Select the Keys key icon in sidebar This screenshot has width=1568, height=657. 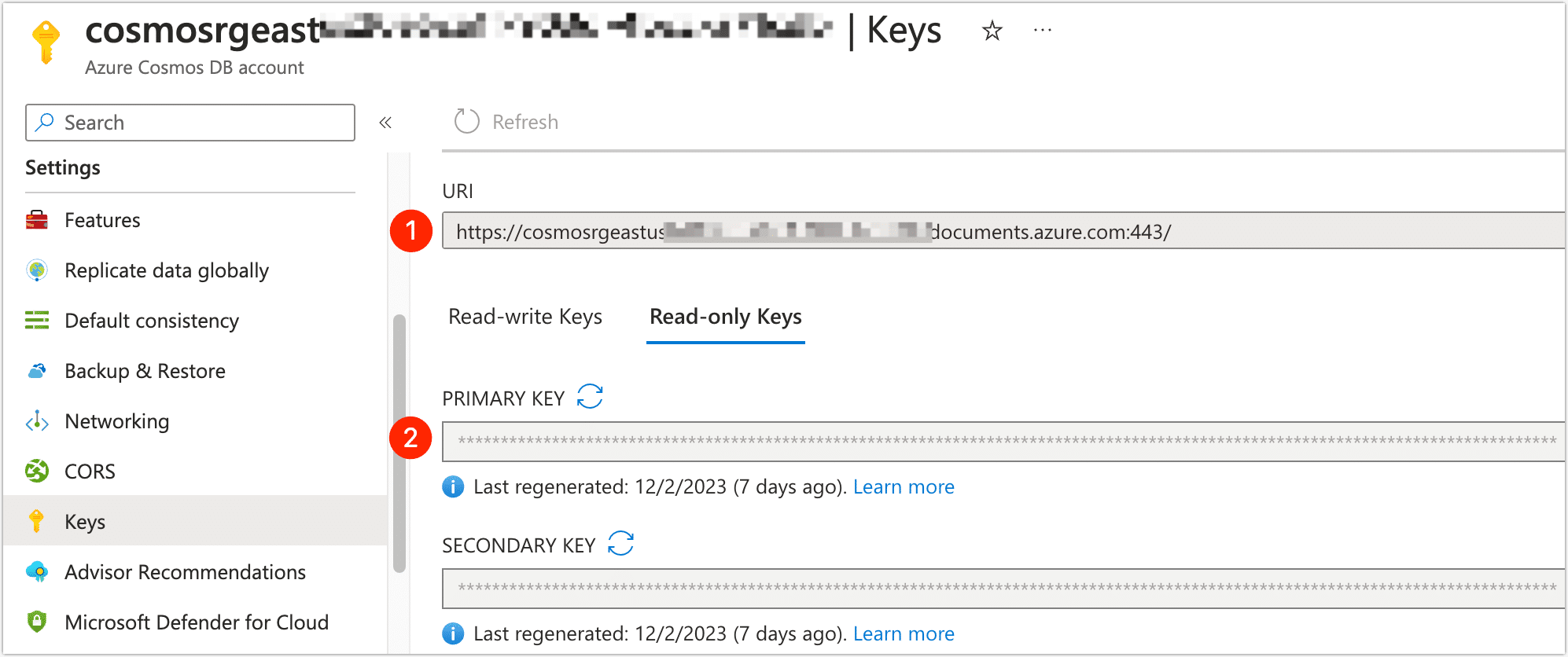coord(35,521)
